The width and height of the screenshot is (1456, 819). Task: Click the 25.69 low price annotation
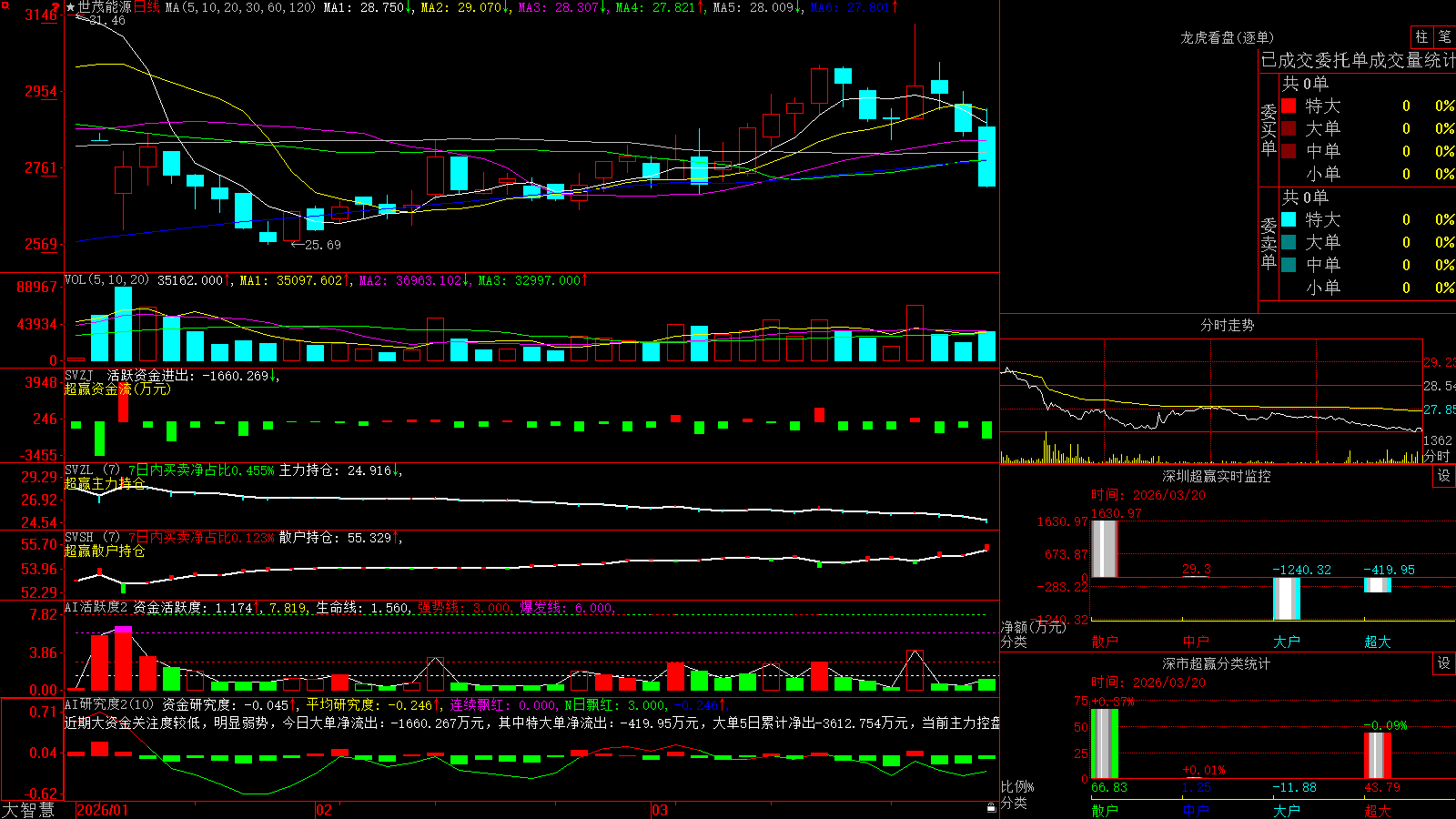coord(322,245)
